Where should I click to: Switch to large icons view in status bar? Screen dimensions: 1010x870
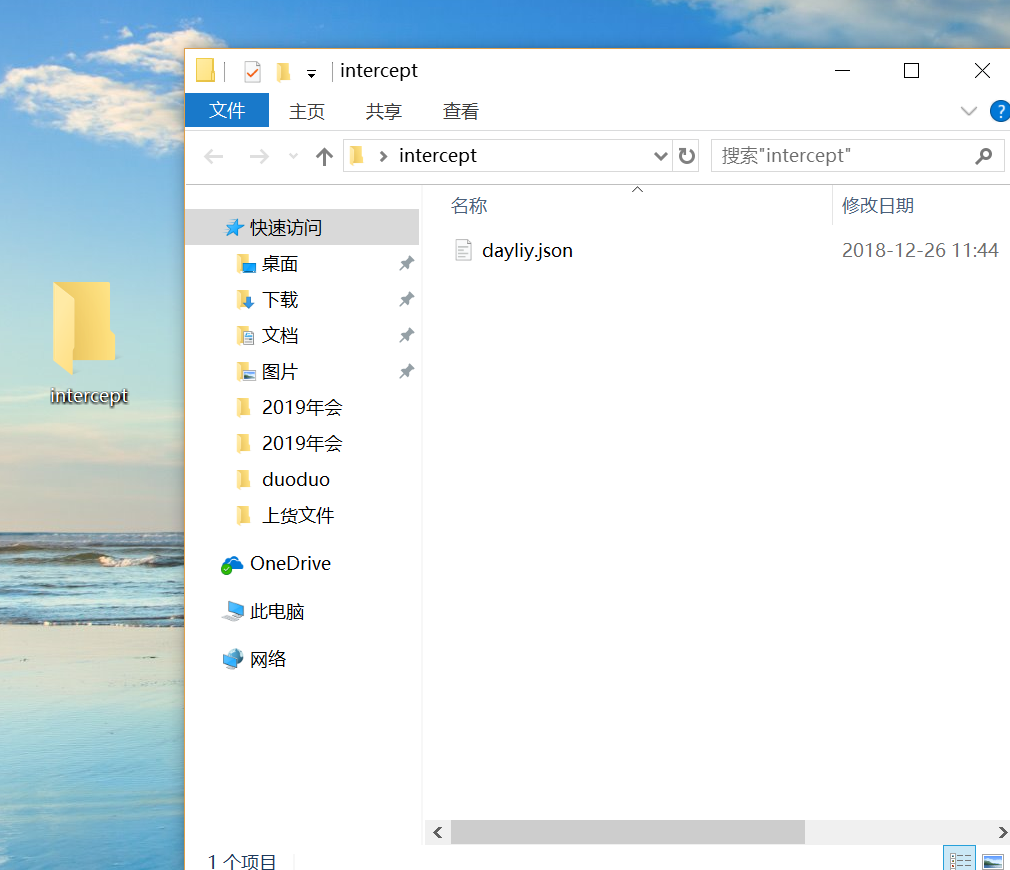pos(993,860)
